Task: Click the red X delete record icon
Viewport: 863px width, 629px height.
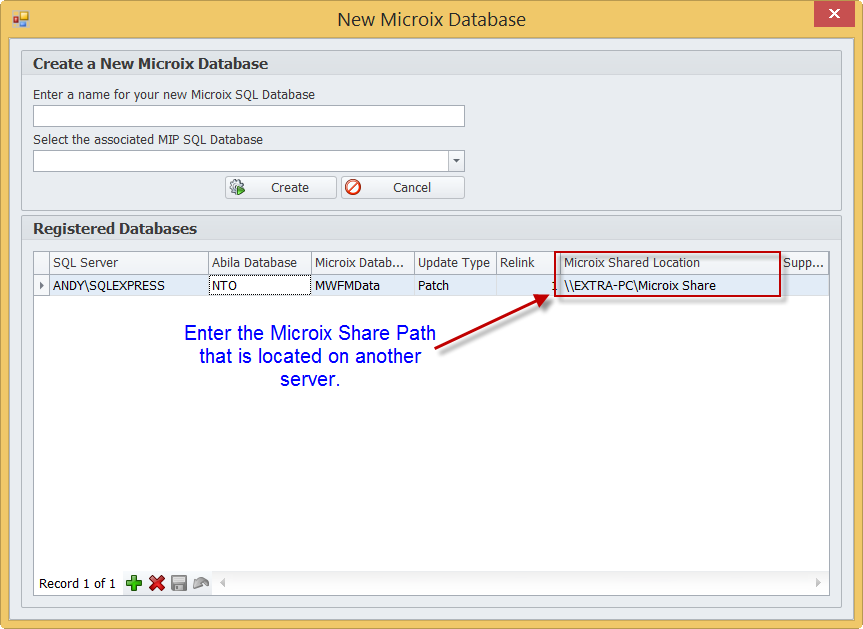Action: [157, 583]
